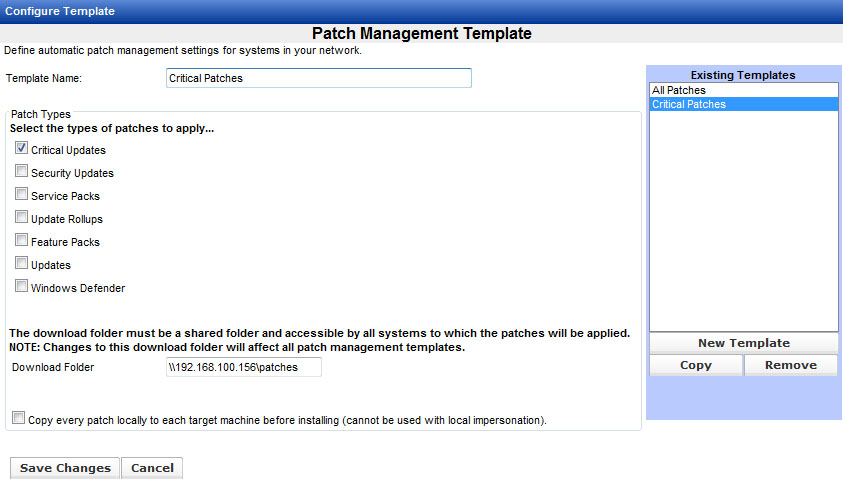Tick the Service Packs checkbox

pyautogui.click(x=21, y=195)
